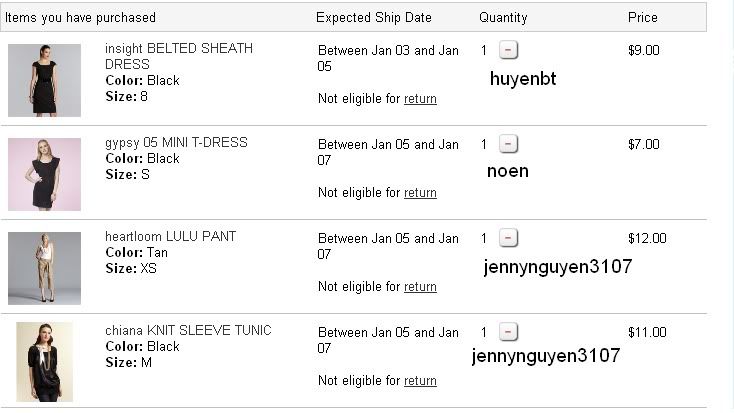The width and height of the screenshot is (734, 413).
Task: Select chiana Knit Sleeve Tunic thumbnail
Action: pyautogui.click(x=44, y=362)
